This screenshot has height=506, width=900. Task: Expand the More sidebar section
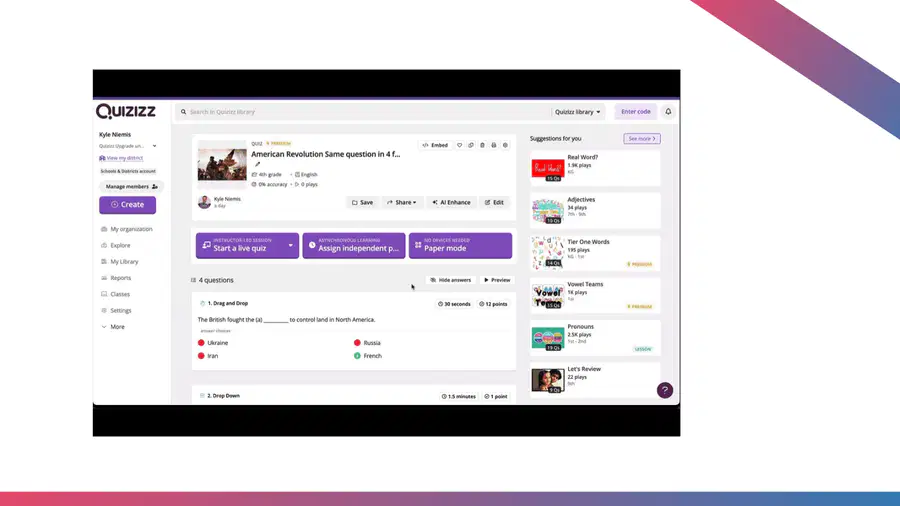pyautogui.click(x=113, y=326)
